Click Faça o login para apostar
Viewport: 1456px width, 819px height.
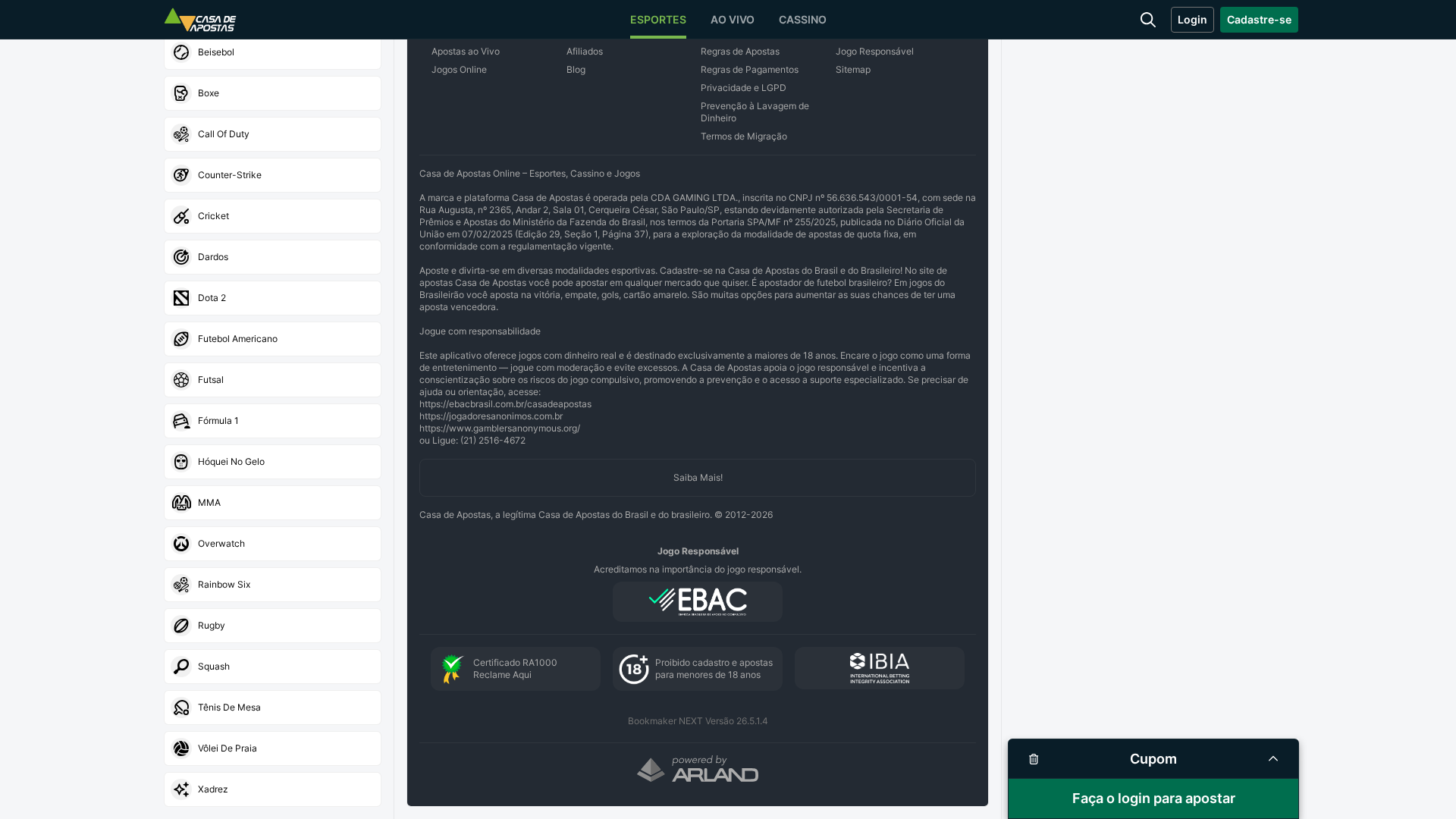1153,799
